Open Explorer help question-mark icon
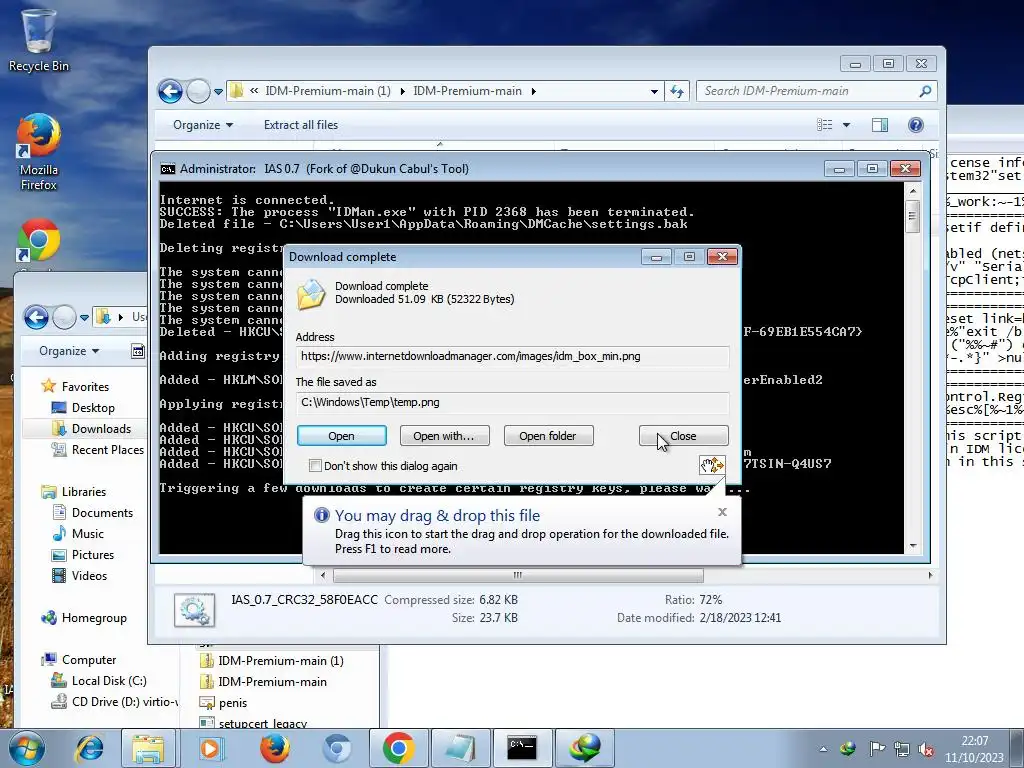The image size is (1024, 768). [x=916, y=125]
